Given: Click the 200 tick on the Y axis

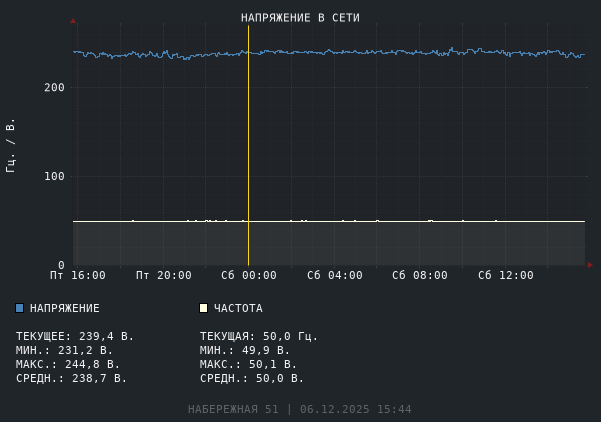Looking at the screenshot, I should click(54, 88).
